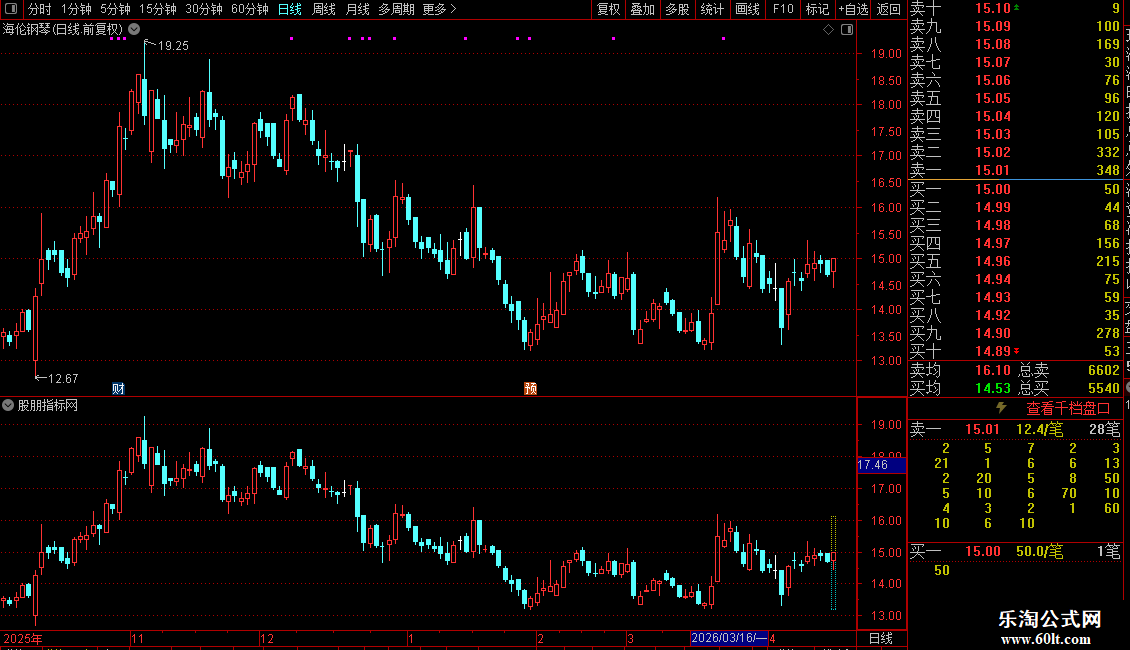1130x650 pixels.
Task: Activate the 画线 drawing tool
Action: click(x=747, y=9)
